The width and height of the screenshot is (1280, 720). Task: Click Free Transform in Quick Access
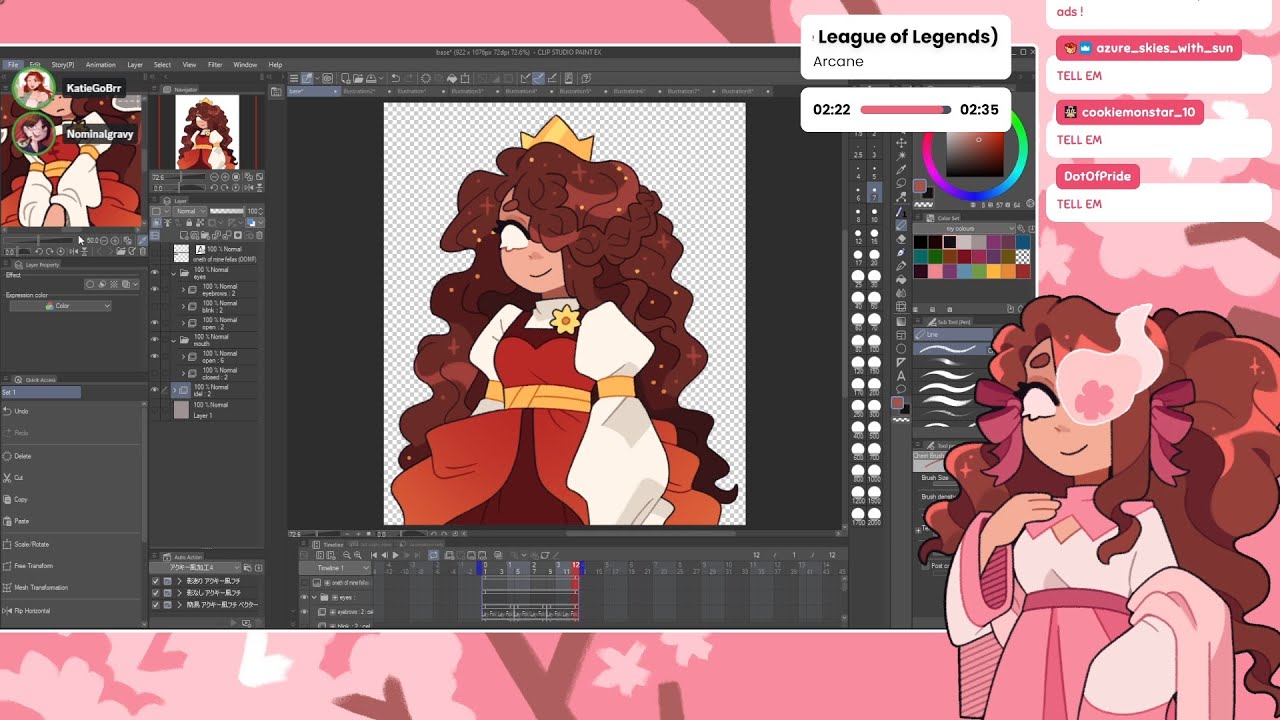click(x=30, y=566)
